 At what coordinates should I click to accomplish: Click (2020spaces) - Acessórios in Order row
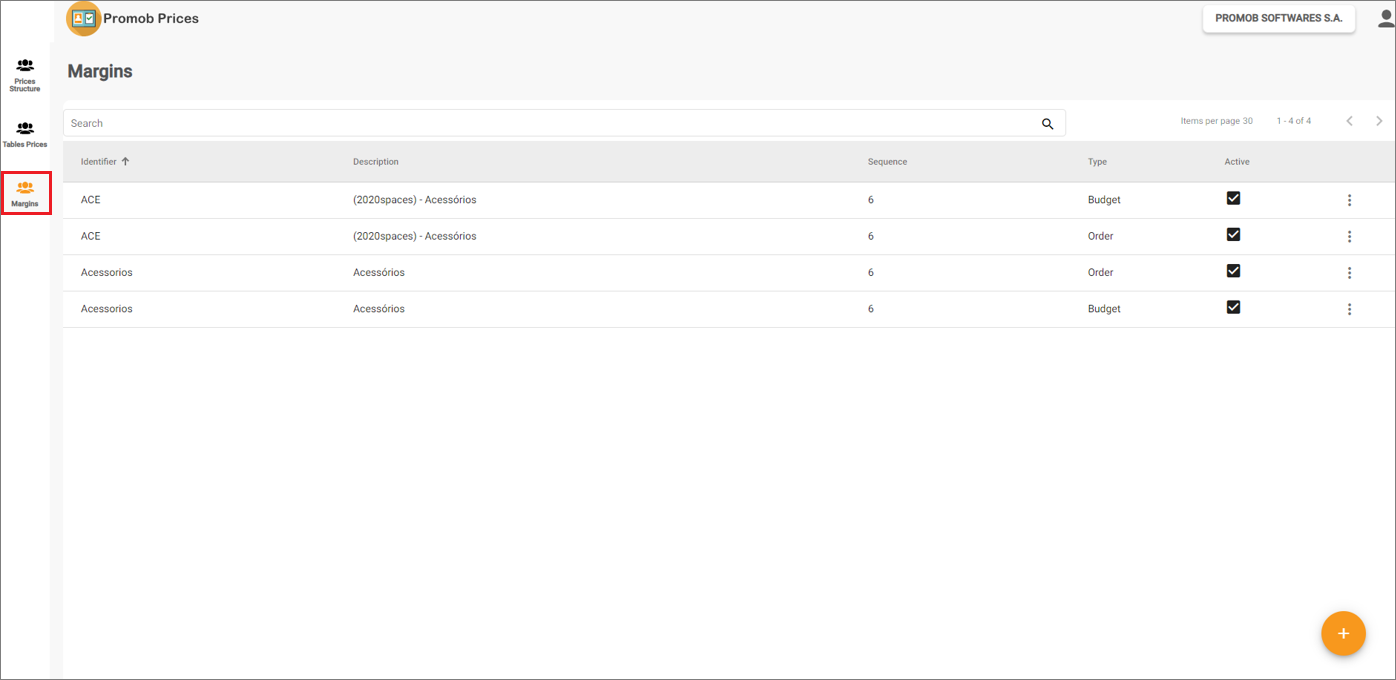415,236
